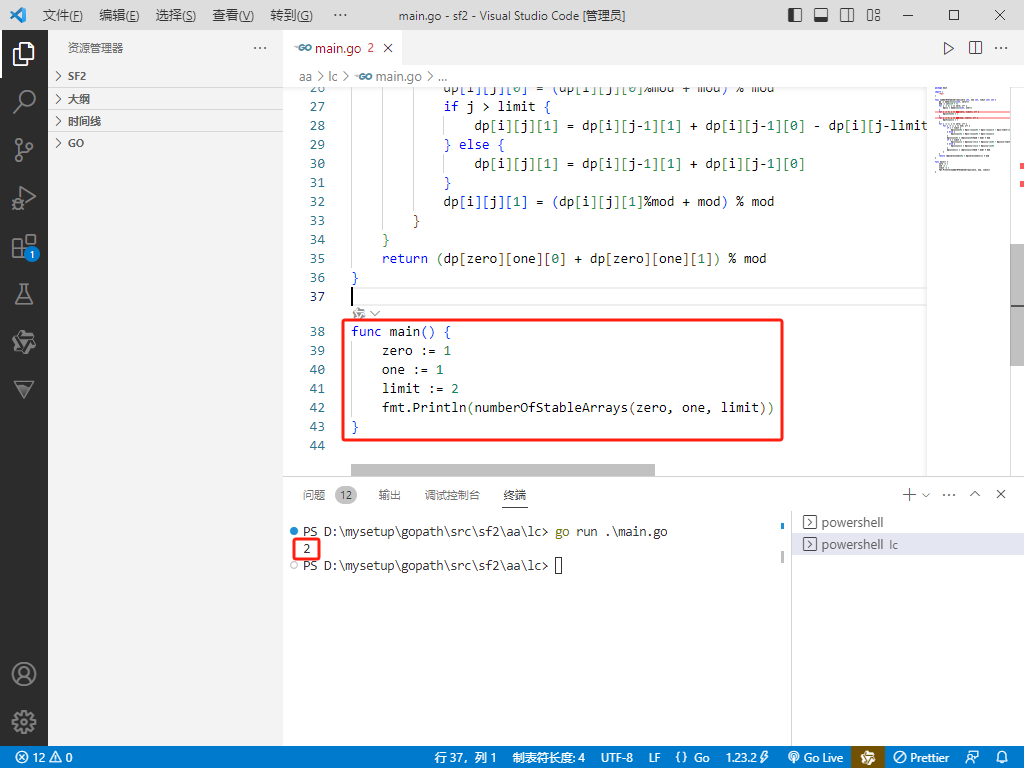Viewport: 1024px width, 768px height.
Task: Open the Source Control view
Action: pyautogui.click(x=24, y=150)
